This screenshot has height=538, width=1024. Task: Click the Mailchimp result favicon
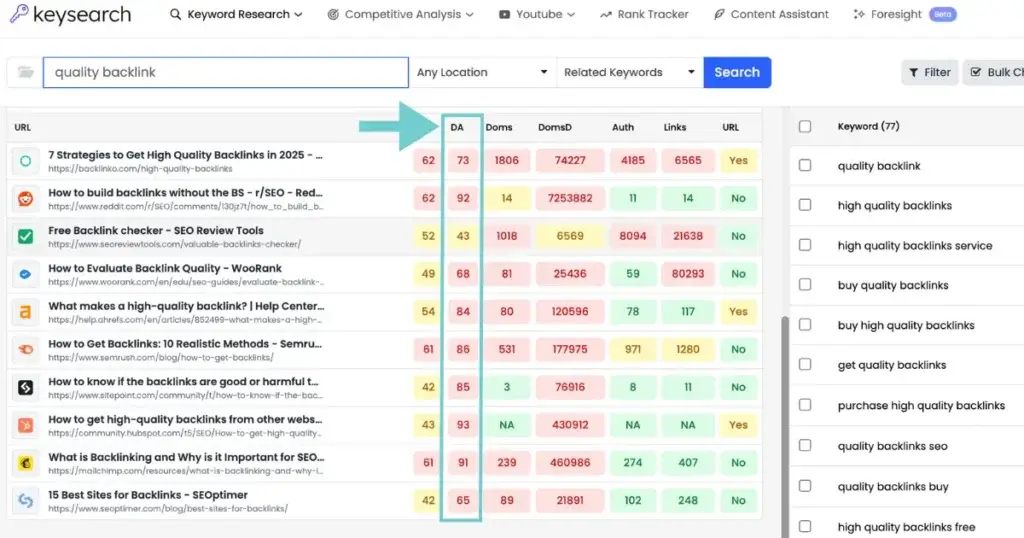click(25, 464)
